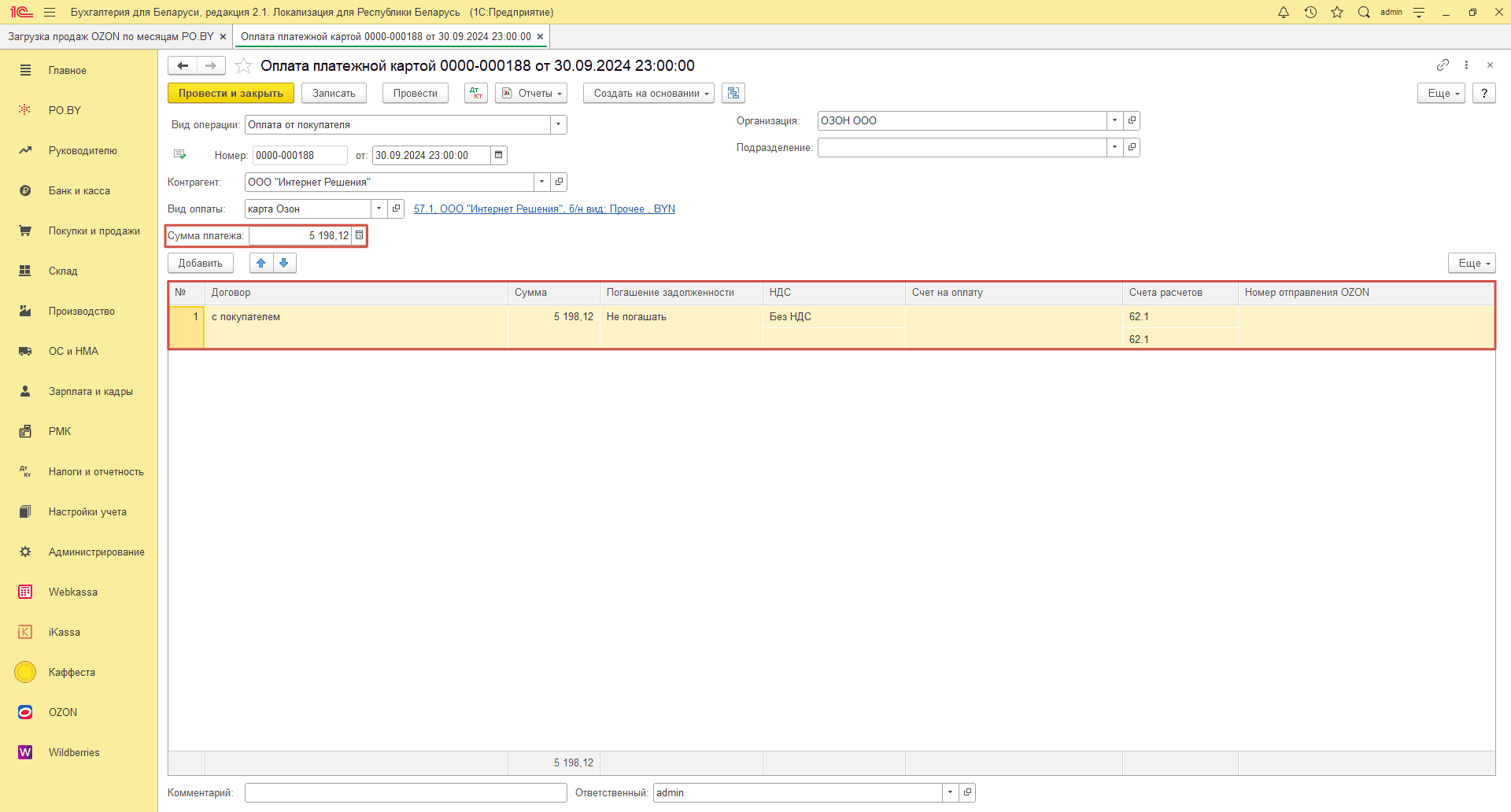Open document structure icon after Создать на основании
This screenshot has width=1511, height=812.
(x=733, y=93)
